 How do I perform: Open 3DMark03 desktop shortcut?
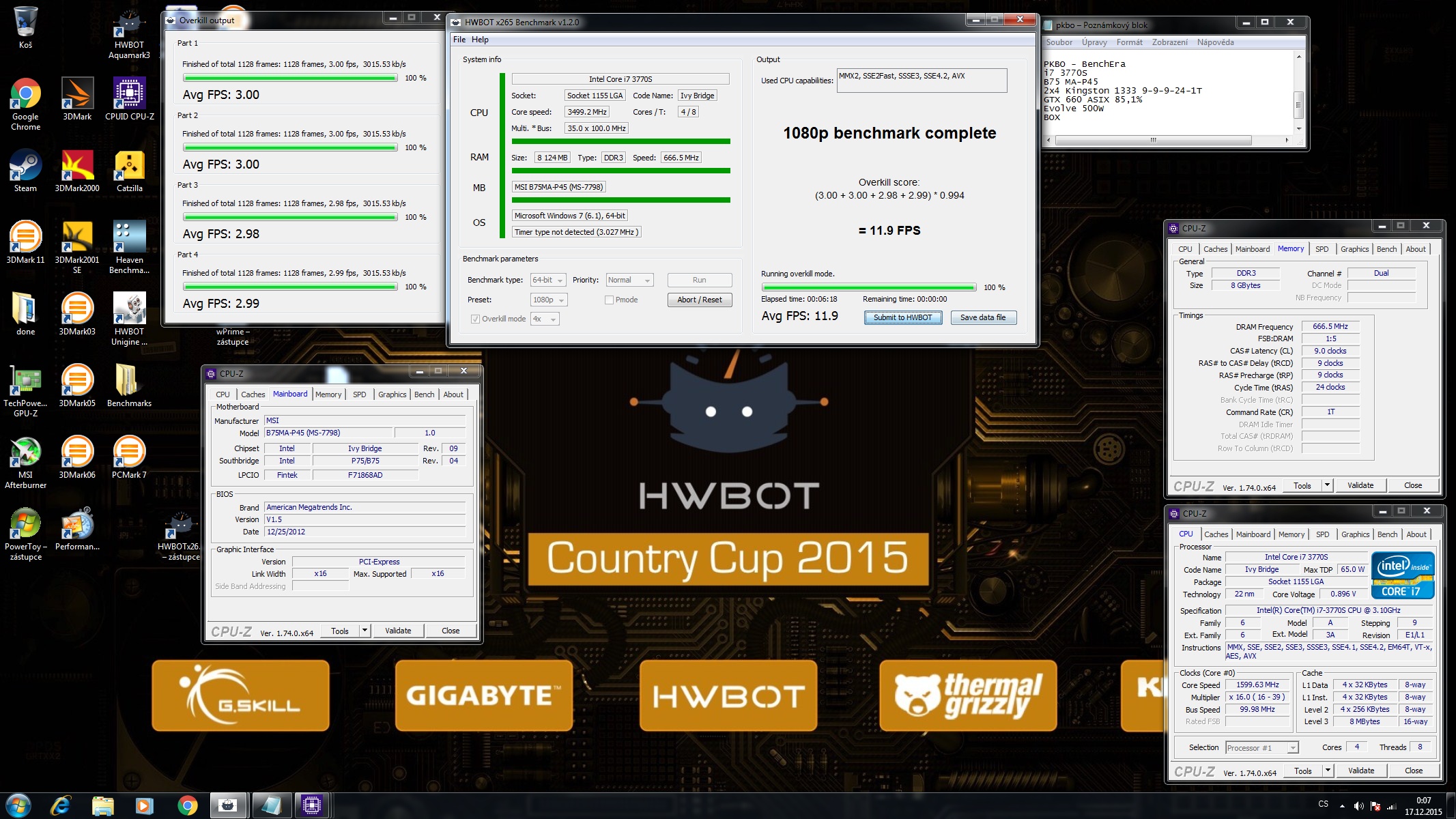pos(77,314)
